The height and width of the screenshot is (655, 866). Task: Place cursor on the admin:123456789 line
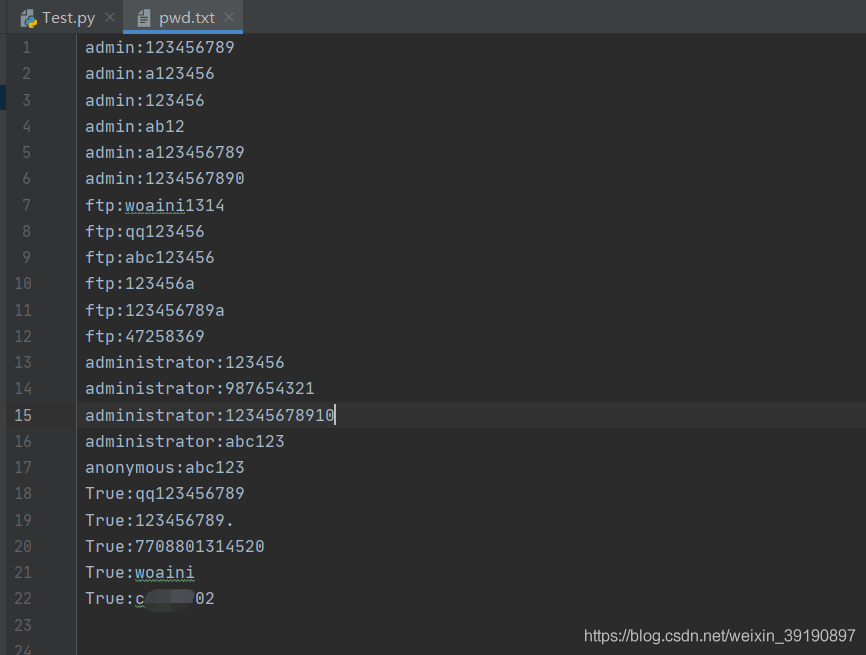(160, 47)
